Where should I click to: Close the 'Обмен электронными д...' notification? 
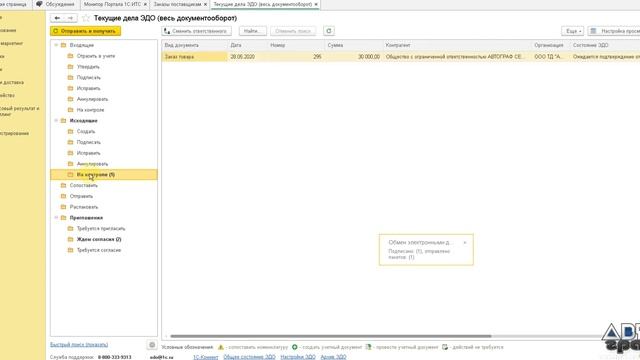(464, 242)
